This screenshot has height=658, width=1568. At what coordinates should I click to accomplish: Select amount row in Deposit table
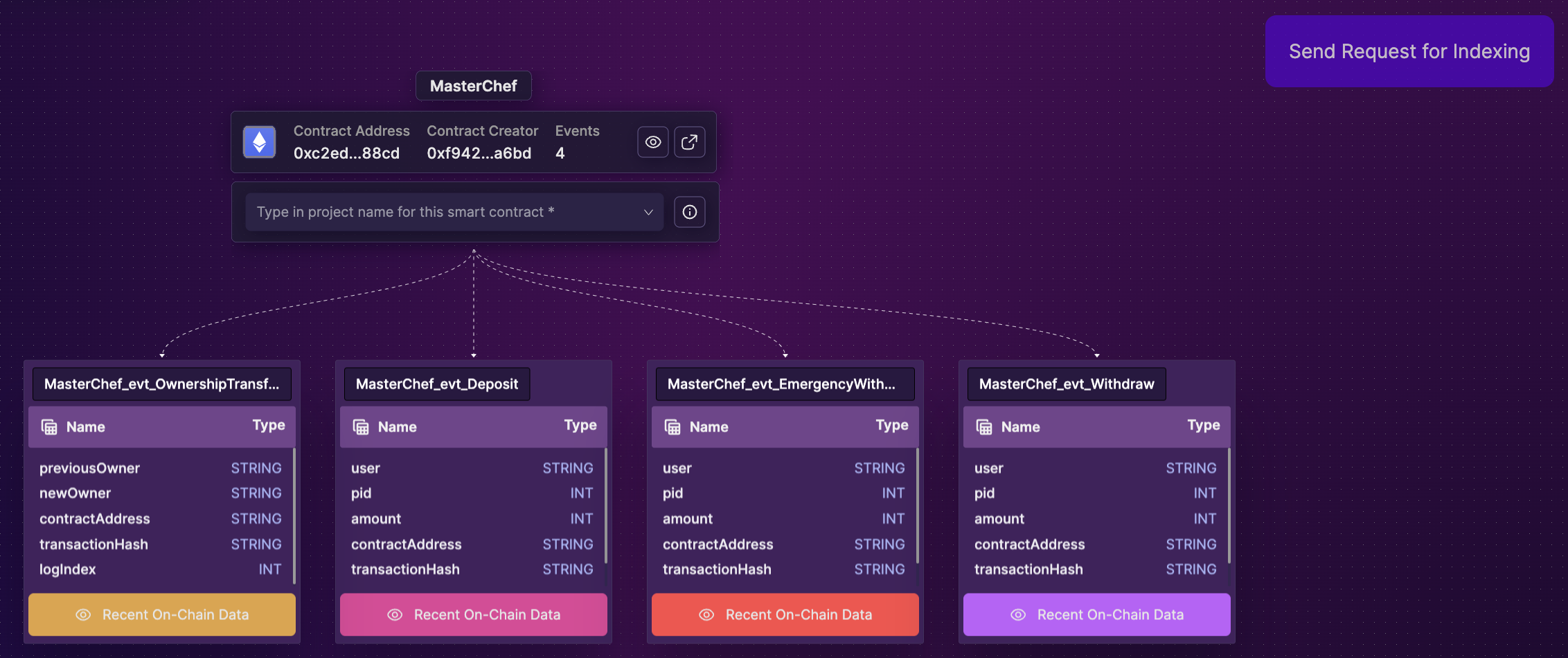(472, 519)
